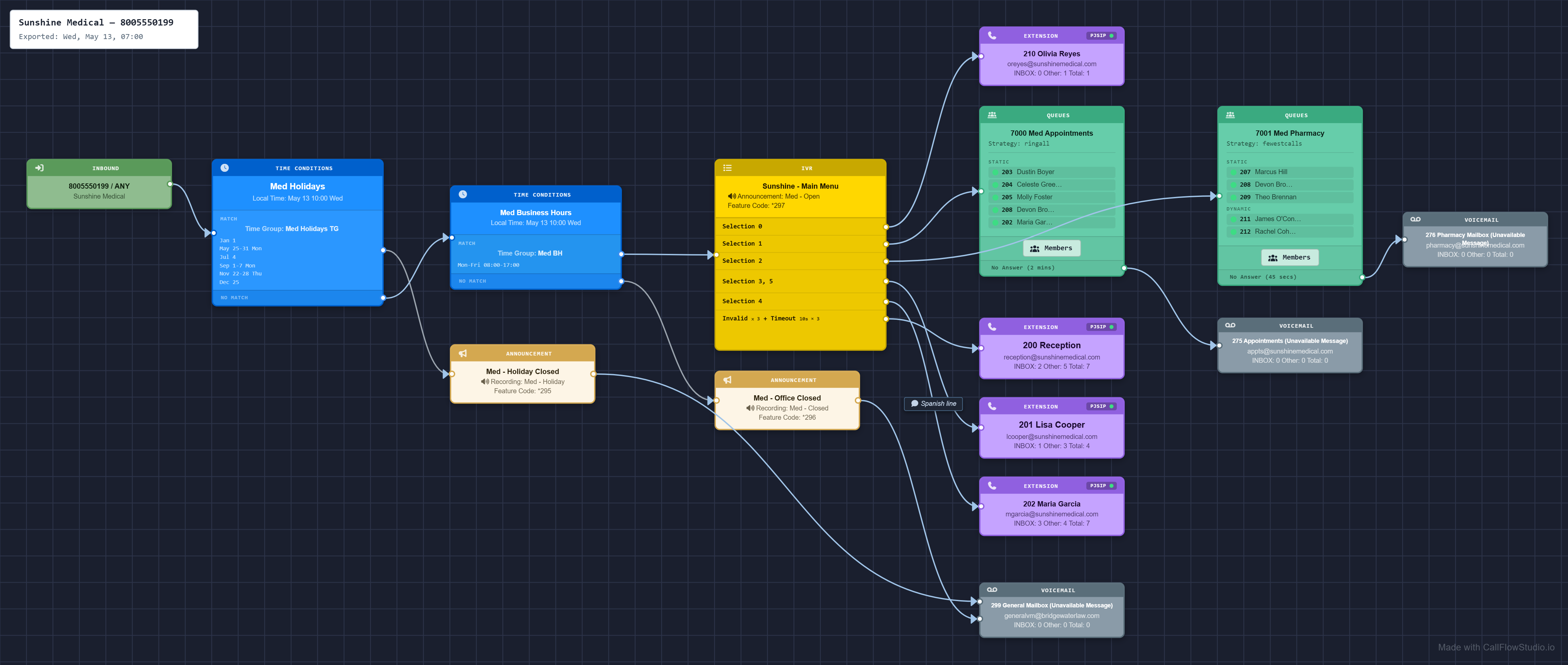Click the Inbound node arrow icon

40,168
